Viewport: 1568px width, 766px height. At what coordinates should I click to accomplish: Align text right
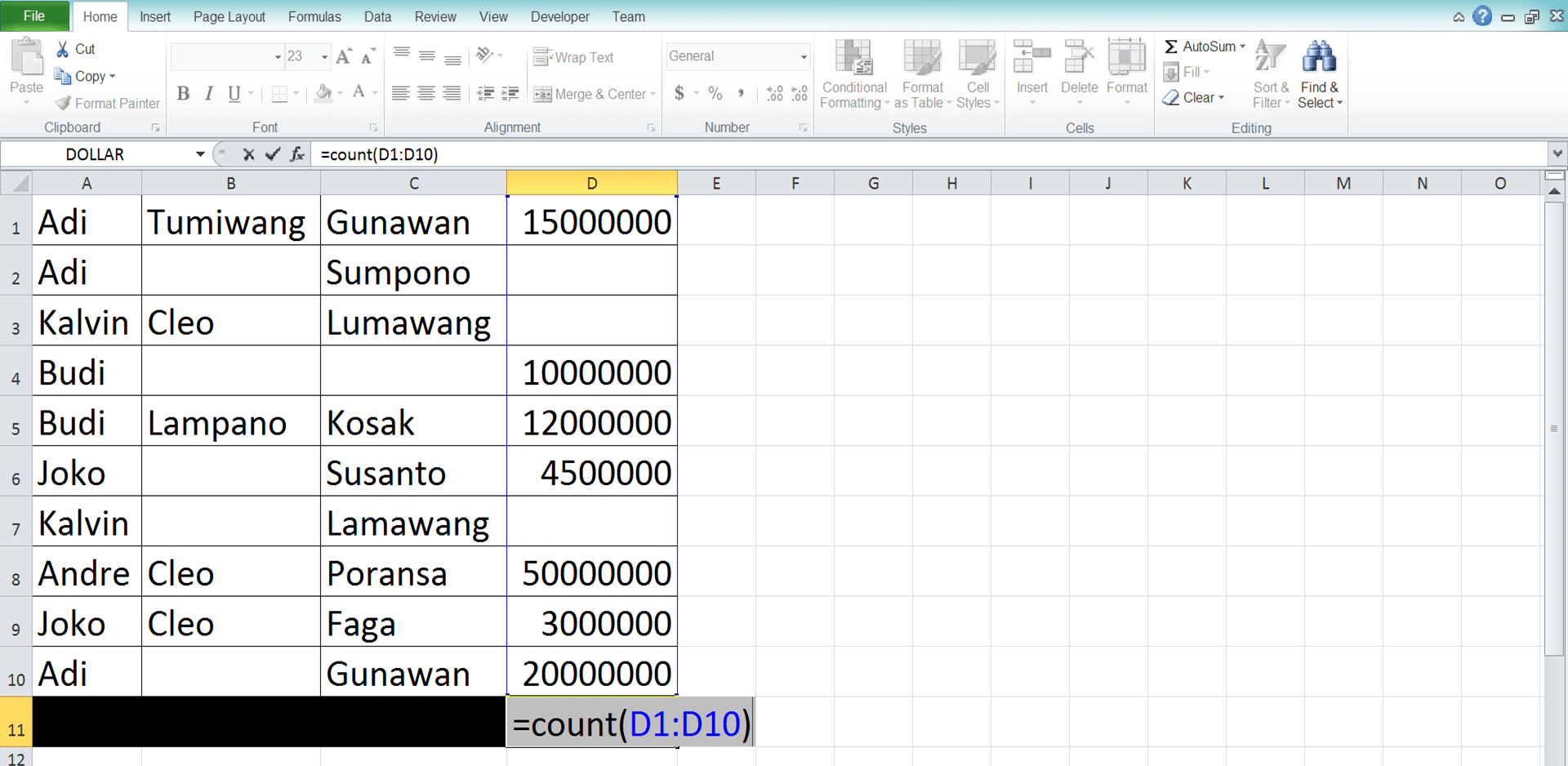[x=452, y=94]
